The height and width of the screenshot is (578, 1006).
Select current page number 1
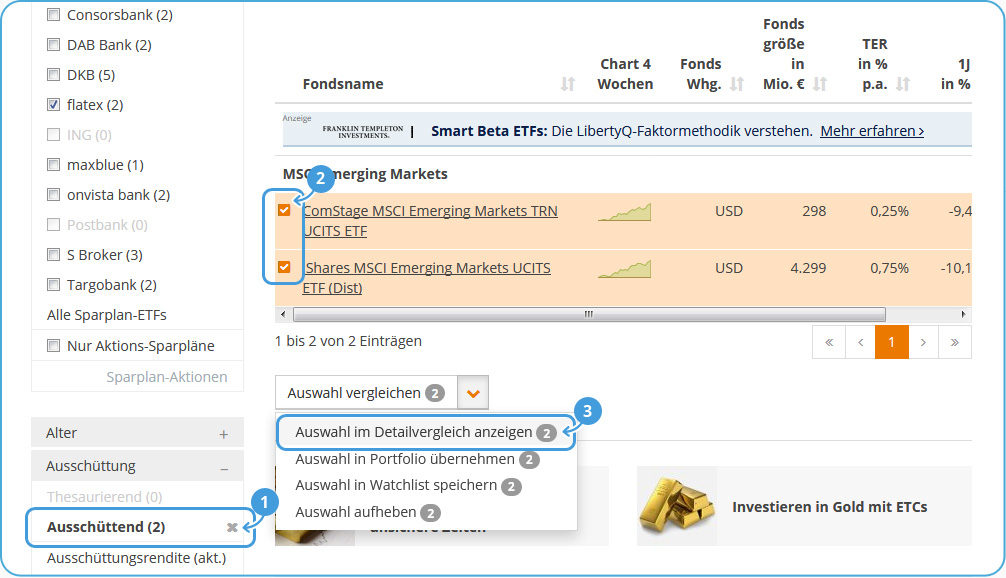(892, 342)
